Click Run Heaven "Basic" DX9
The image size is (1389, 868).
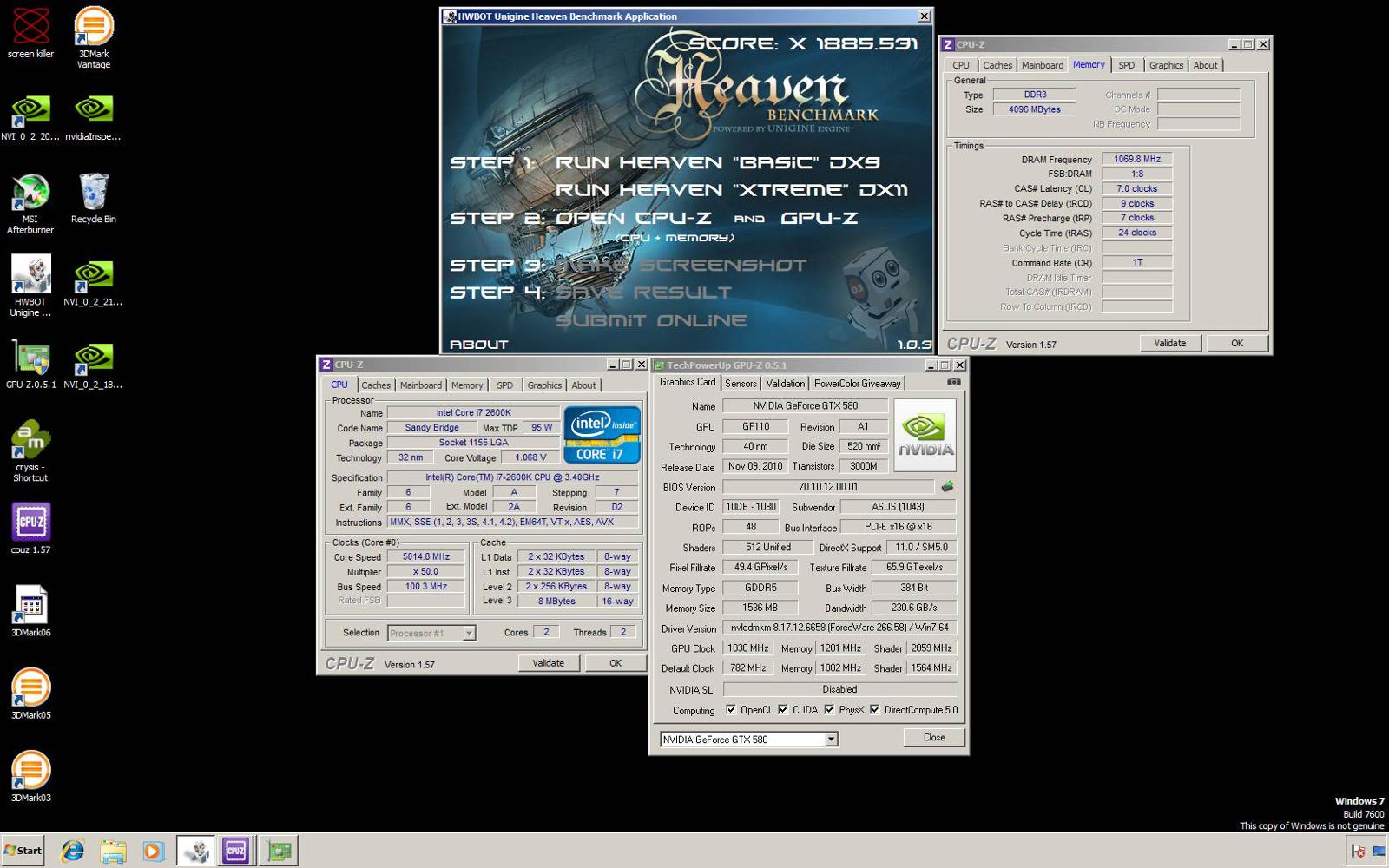point(718,162)
